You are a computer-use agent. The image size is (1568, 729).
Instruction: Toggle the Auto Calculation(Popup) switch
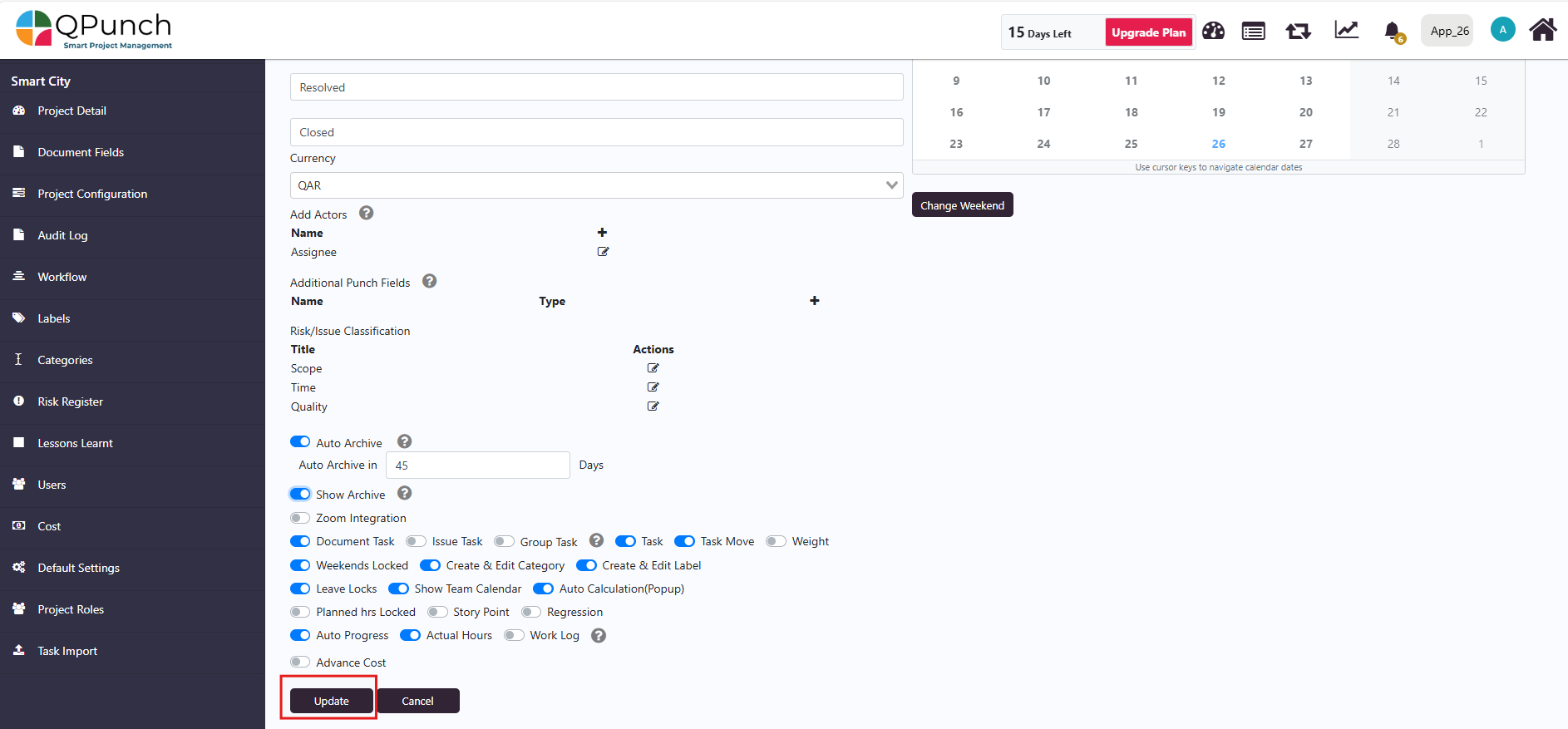pyautogui.click(x=544, y=589)
